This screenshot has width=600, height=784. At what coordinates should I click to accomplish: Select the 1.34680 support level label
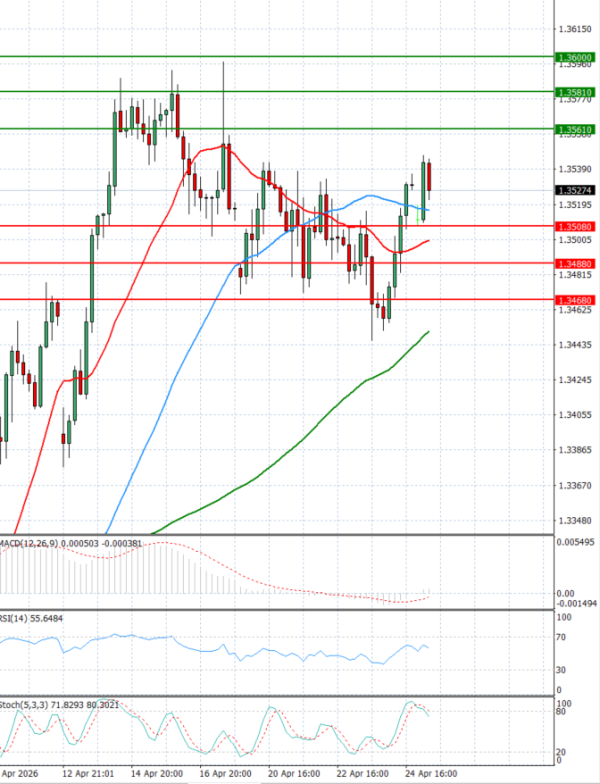pos(574,300)
